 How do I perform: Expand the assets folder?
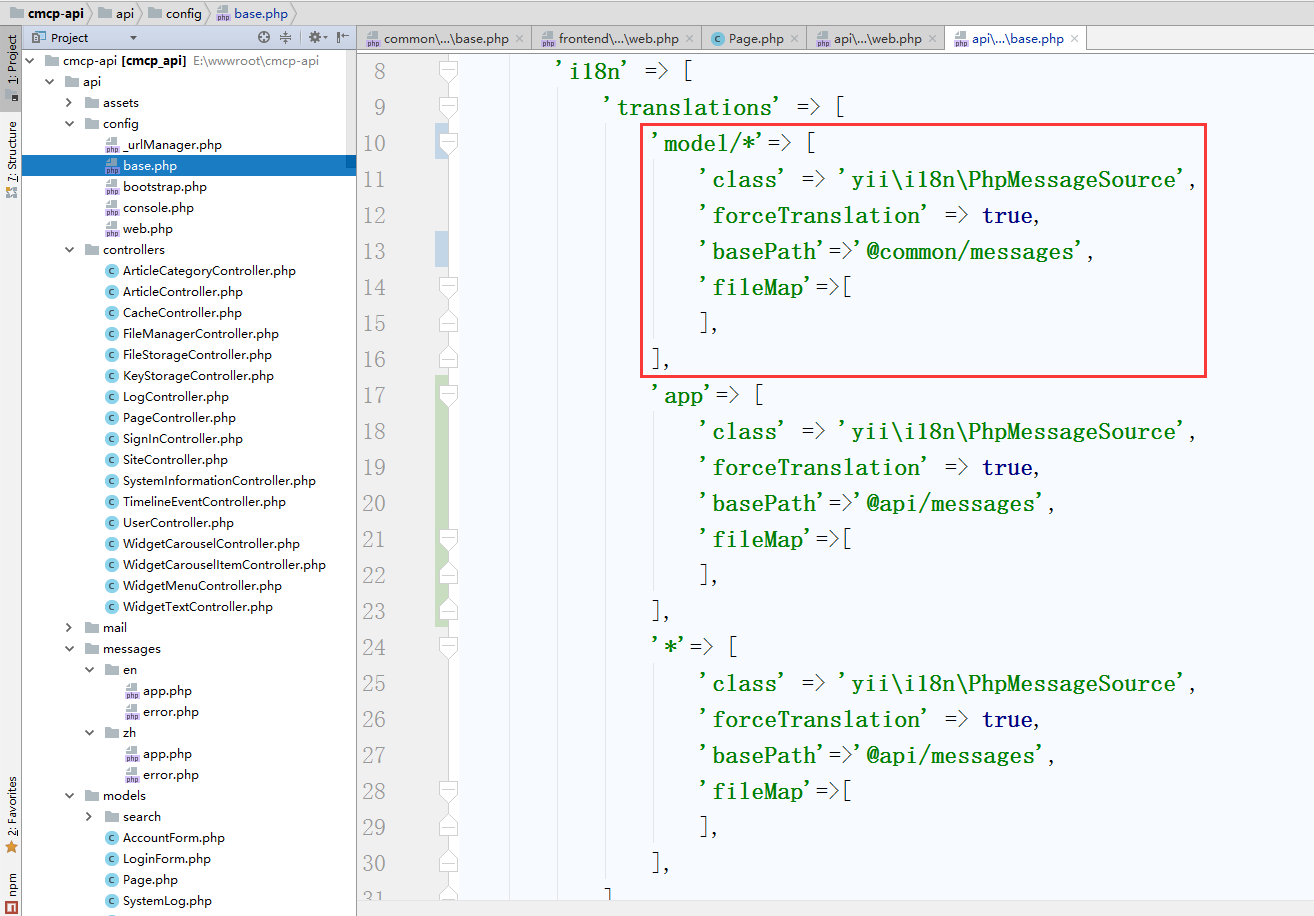tap(69, 103)
